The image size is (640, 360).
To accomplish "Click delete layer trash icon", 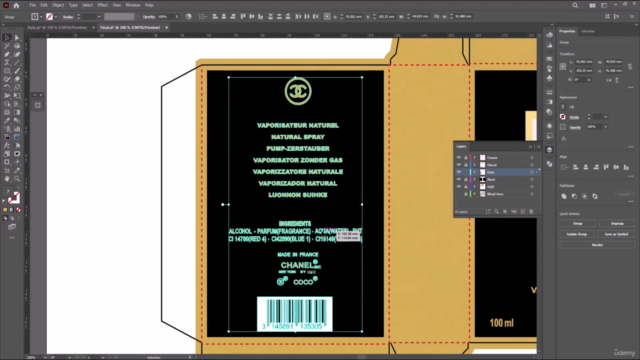I will (x=531, y=211).
